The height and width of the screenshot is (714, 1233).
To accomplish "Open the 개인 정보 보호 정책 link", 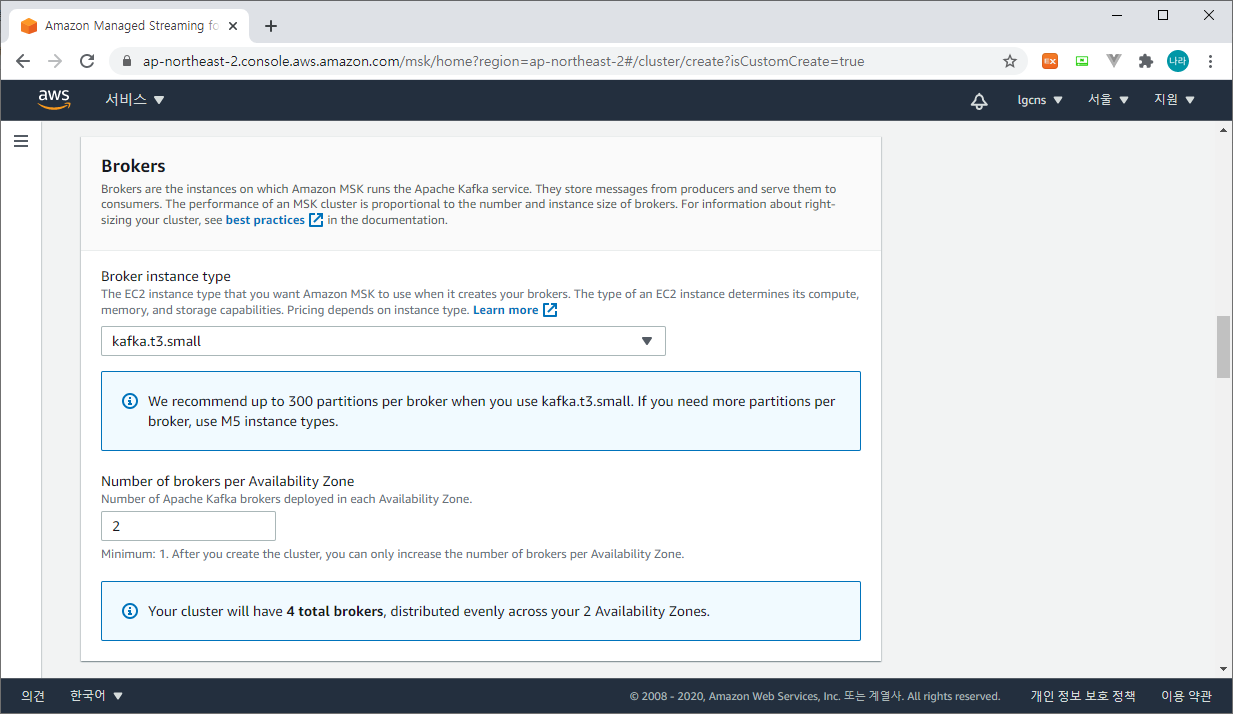I will (x=1083, y=696).
